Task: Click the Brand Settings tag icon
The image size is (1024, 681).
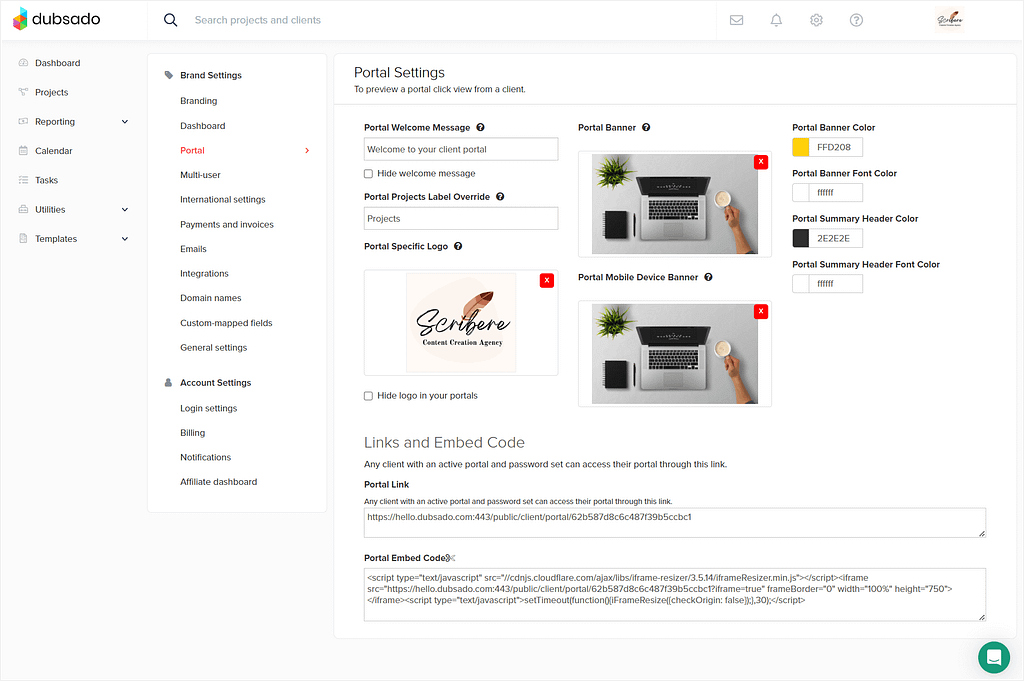Action: (168, 75)
